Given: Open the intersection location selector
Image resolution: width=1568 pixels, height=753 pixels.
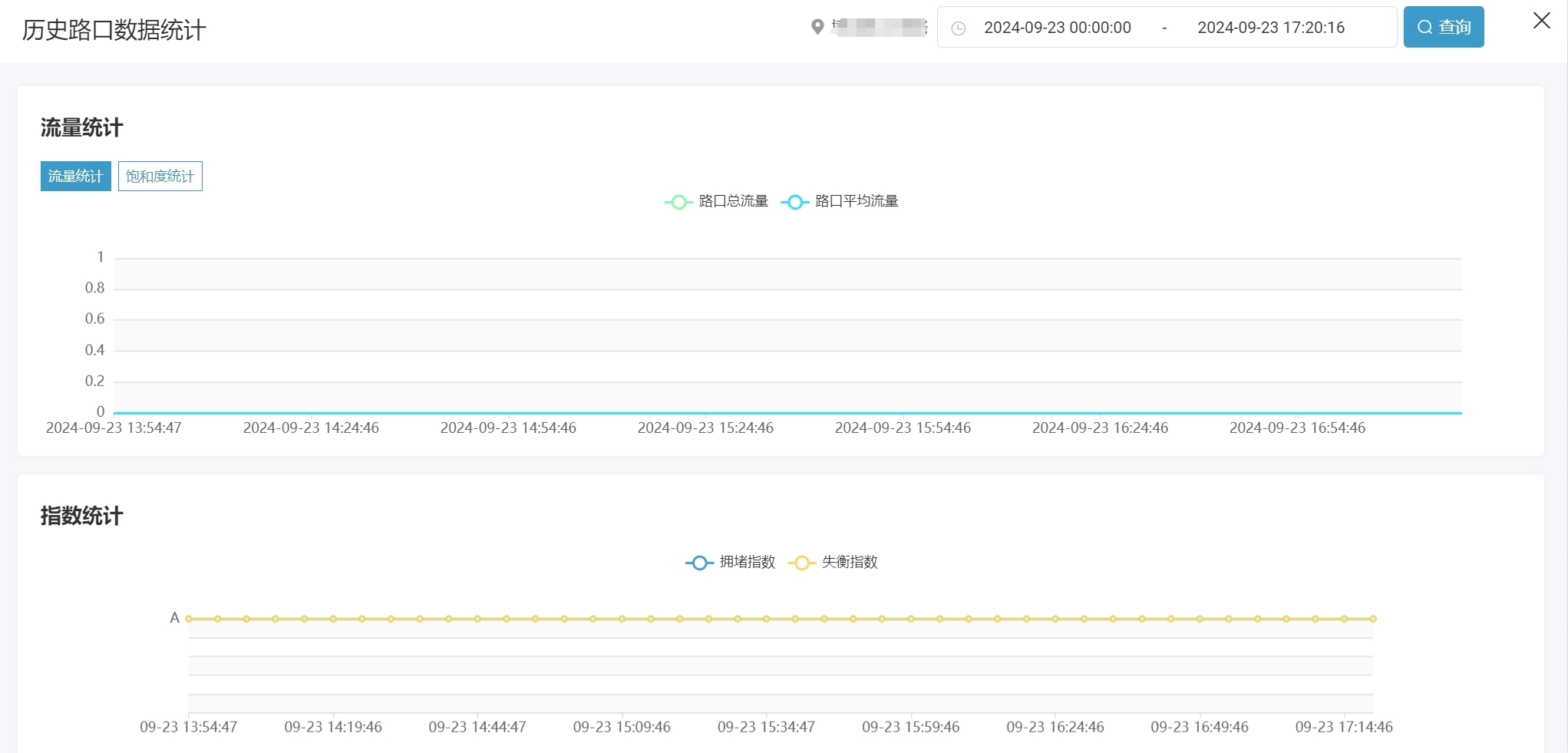Looking at the screenshot, I should [x=879, y=28].
